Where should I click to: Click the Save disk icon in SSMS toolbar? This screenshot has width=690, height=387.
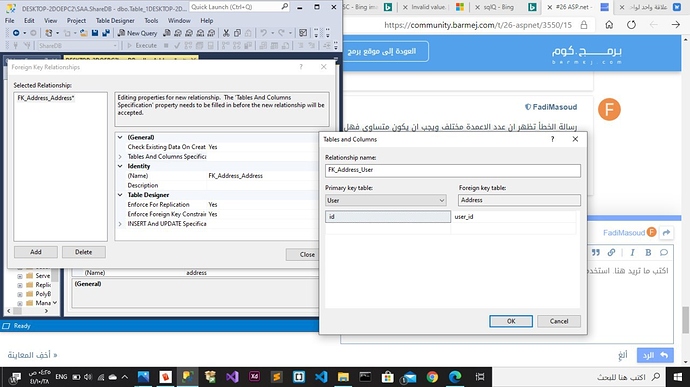click(x=95, y=33)
